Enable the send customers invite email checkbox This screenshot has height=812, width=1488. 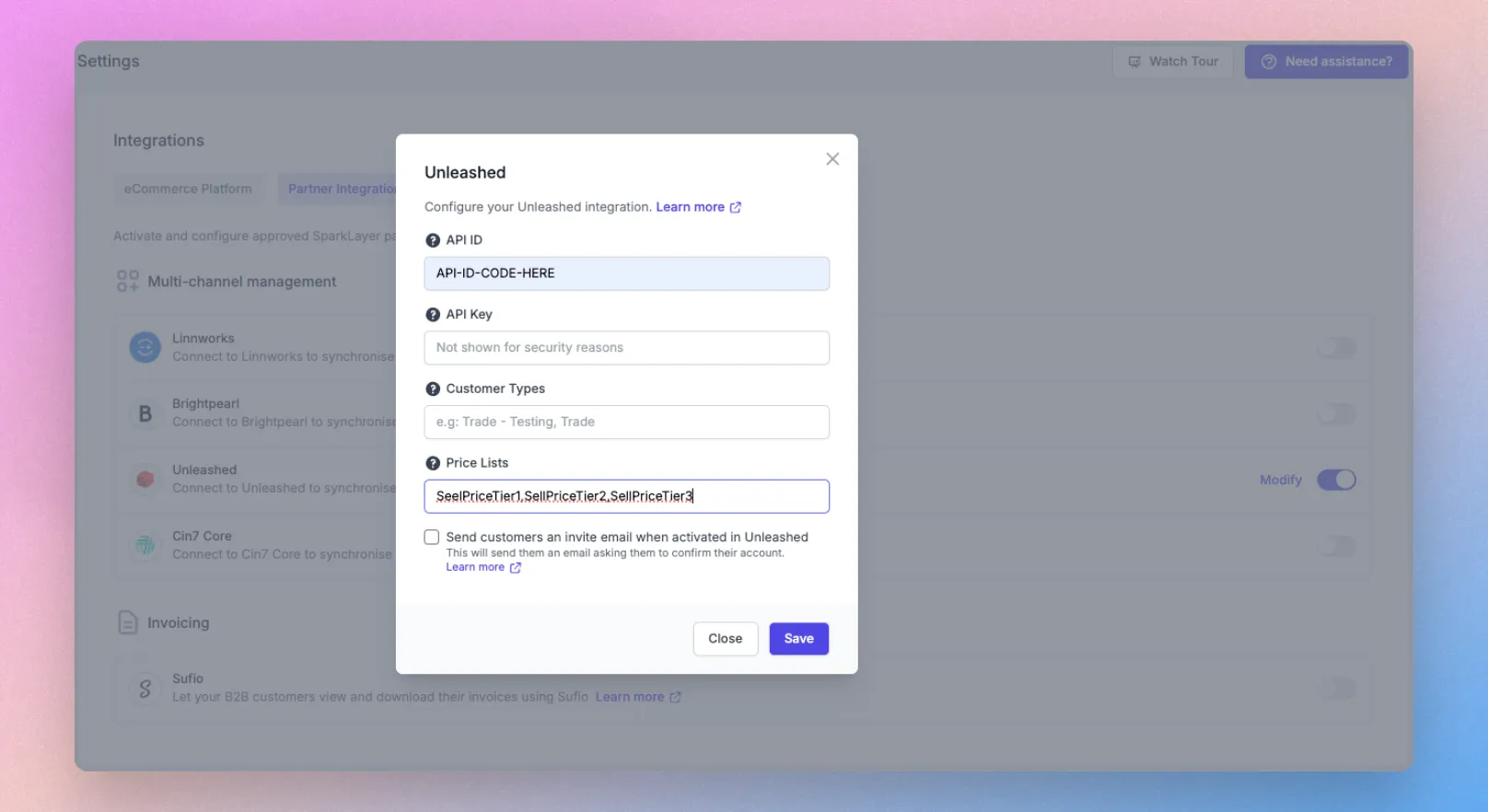click(432, 537)
